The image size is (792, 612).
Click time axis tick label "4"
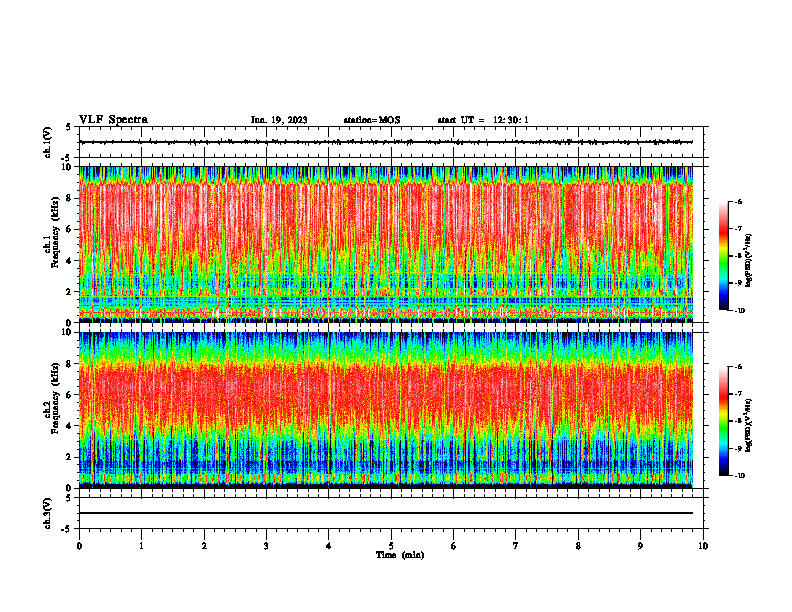pyautogui.click(x=329, y=546)
